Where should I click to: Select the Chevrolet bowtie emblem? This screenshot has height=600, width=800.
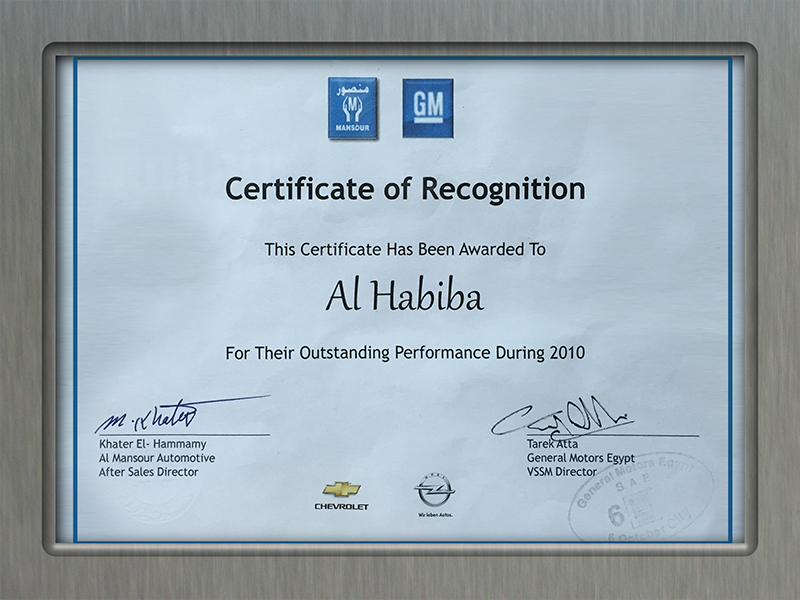coord(341,489)
